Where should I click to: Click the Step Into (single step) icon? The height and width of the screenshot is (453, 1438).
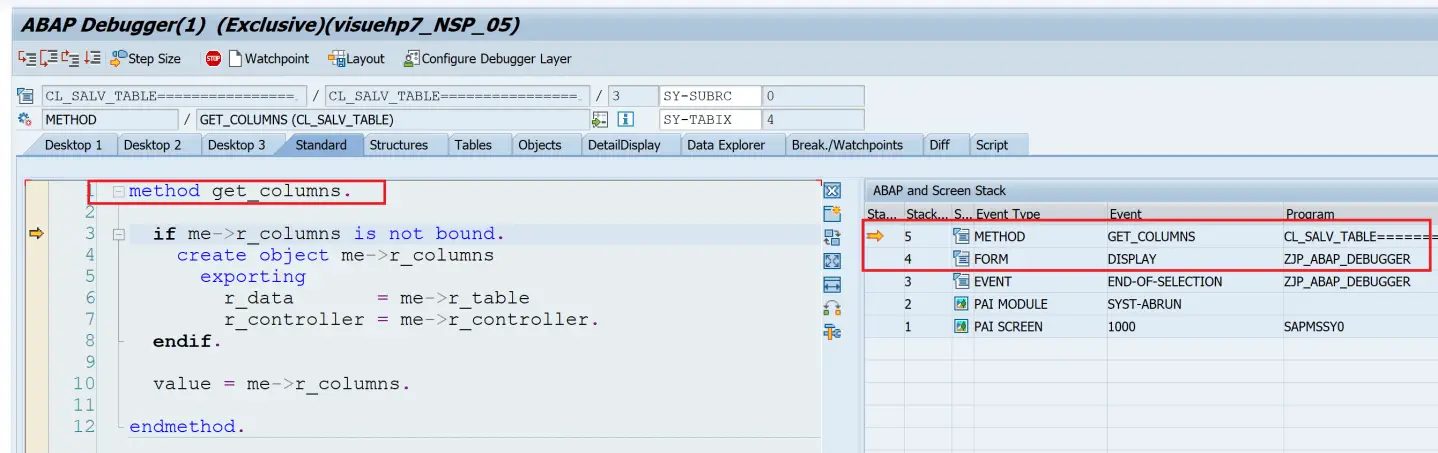click(x=26, y=58)
